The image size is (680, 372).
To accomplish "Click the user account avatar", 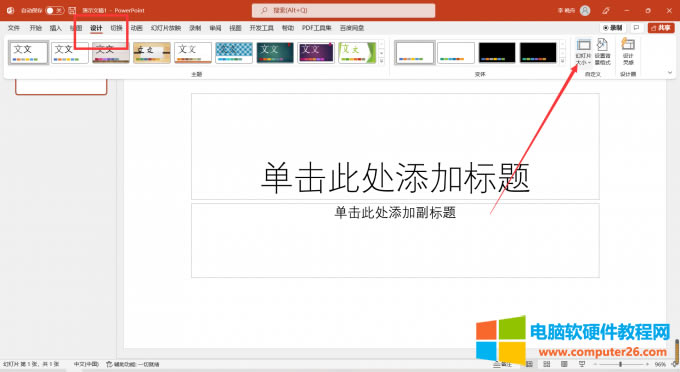I will (x=585, y=10).
